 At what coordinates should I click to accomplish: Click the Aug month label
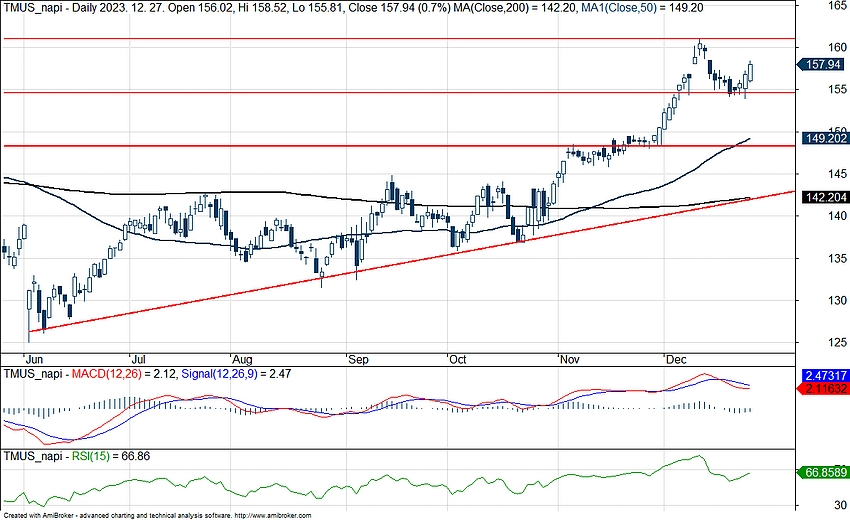242,359
